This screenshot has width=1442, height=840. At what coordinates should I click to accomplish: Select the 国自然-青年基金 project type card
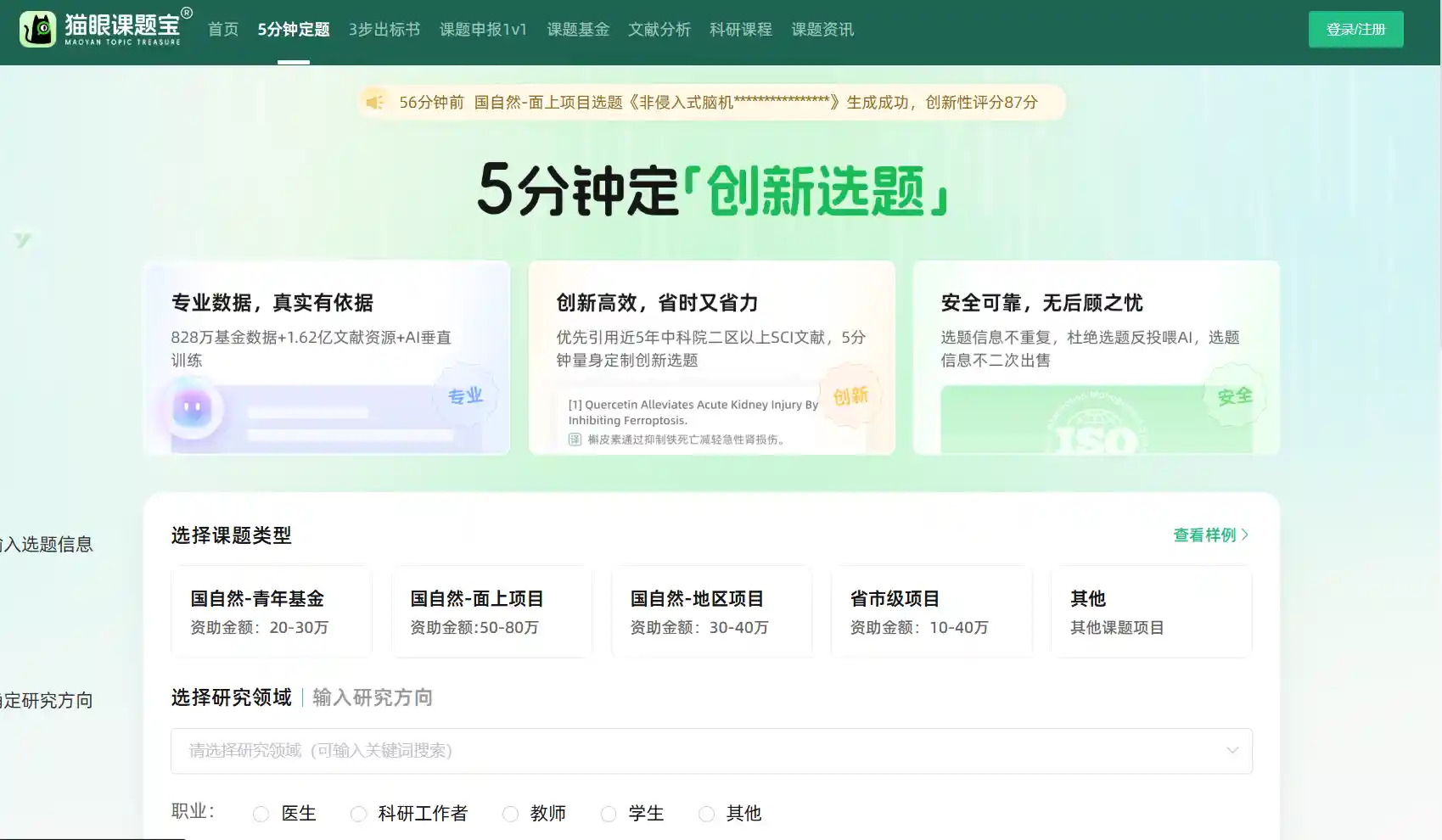coord(272,612)
